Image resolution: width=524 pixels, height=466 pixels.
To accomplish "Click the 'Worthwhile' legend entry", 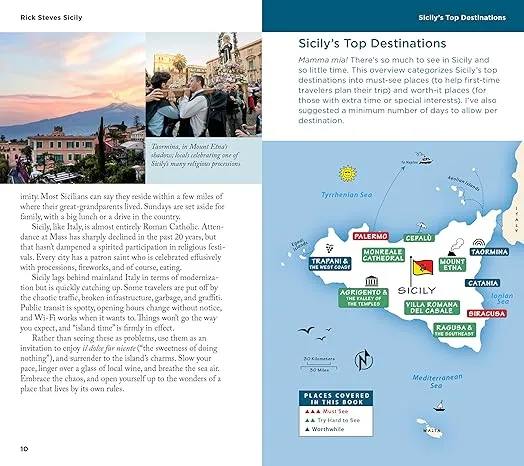I will point(324,429).
